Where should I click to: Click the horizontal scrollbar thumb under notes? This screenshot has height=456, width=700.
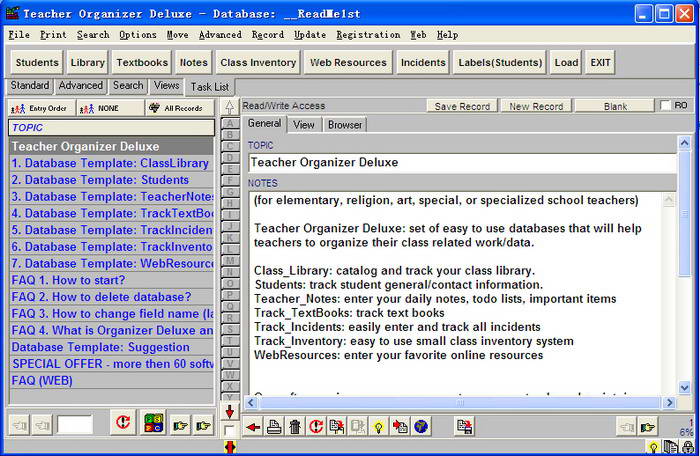460,403
